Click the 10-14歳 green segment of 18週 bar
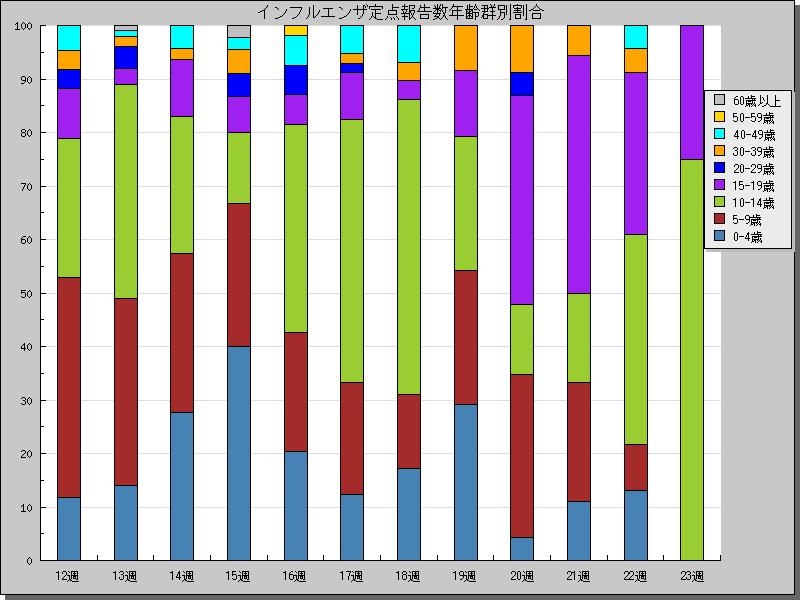The height and width of the screenshot is (600, 800). pos(409,247)
